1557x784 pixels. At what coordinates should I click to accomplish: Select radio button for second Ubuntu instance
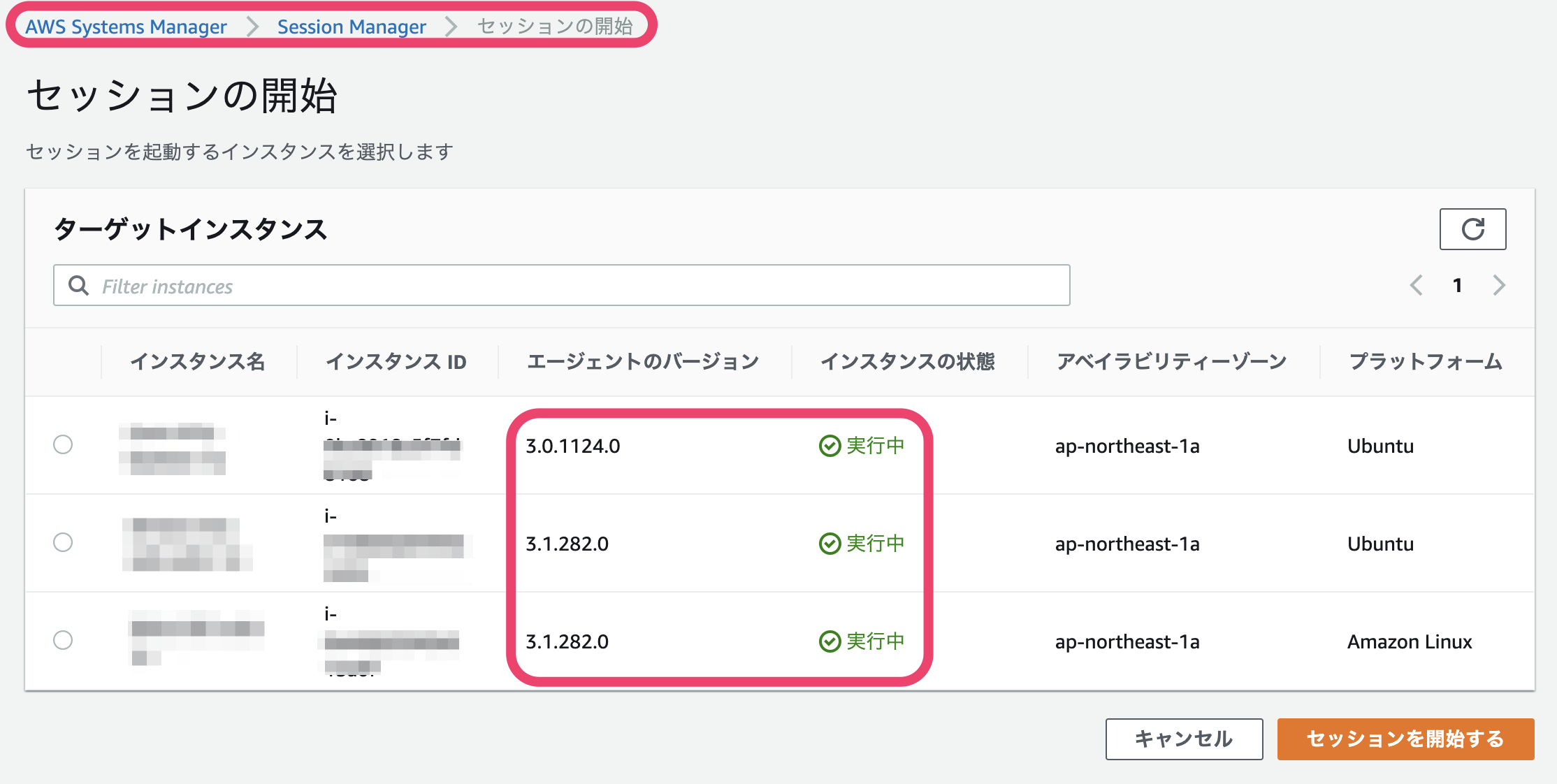(63, 542)
